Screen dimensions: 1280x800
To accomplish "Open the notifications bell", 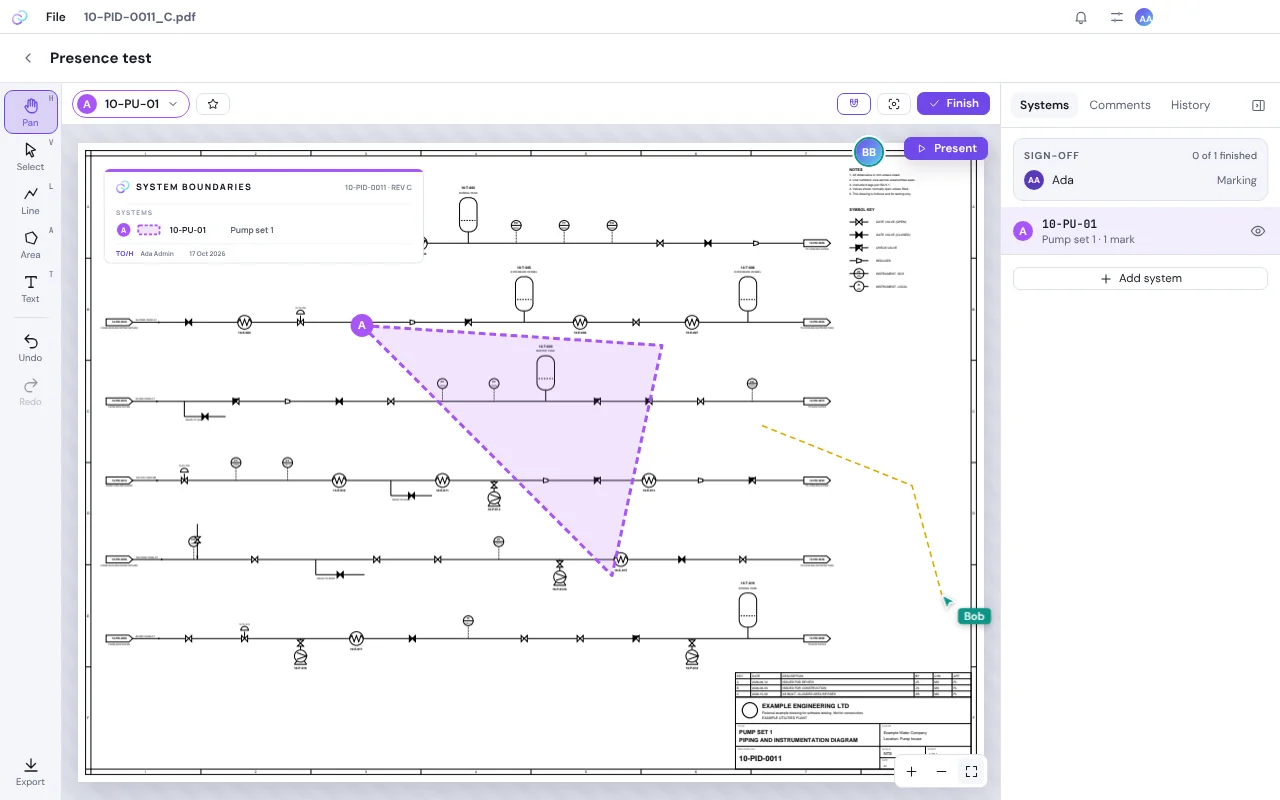I will [x=1081, y=17].
